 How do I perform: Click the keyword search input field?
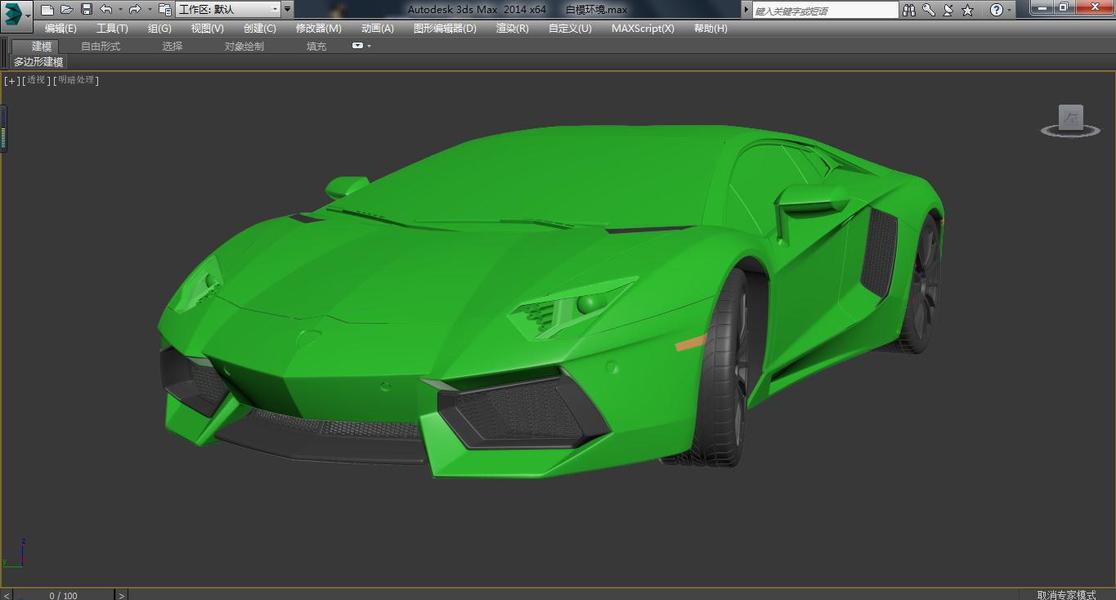(x=825, y=11)
